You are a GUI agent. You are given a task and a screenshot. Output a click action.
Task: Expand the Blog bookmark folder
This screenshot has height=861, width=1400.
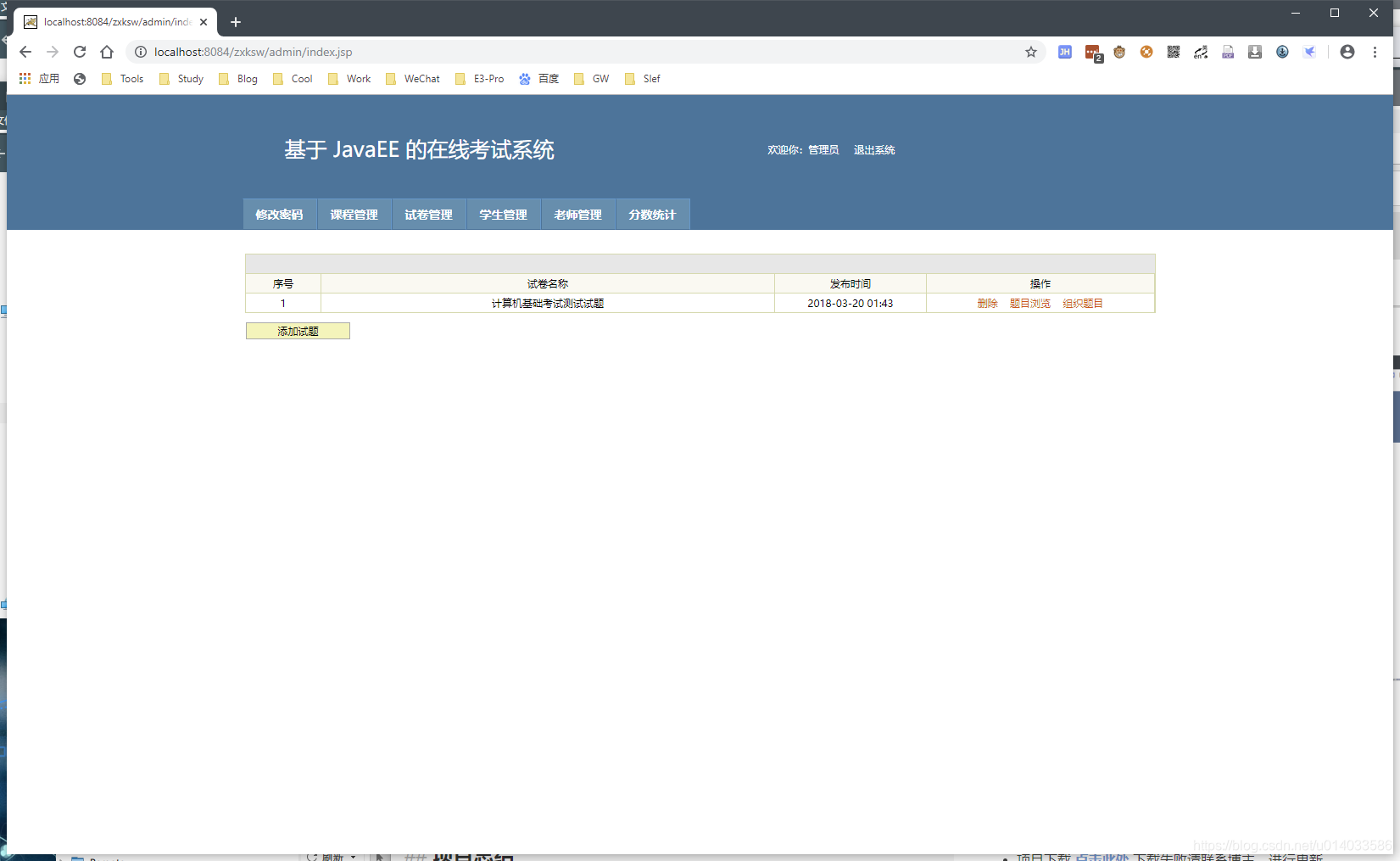[x=238, y=79]
